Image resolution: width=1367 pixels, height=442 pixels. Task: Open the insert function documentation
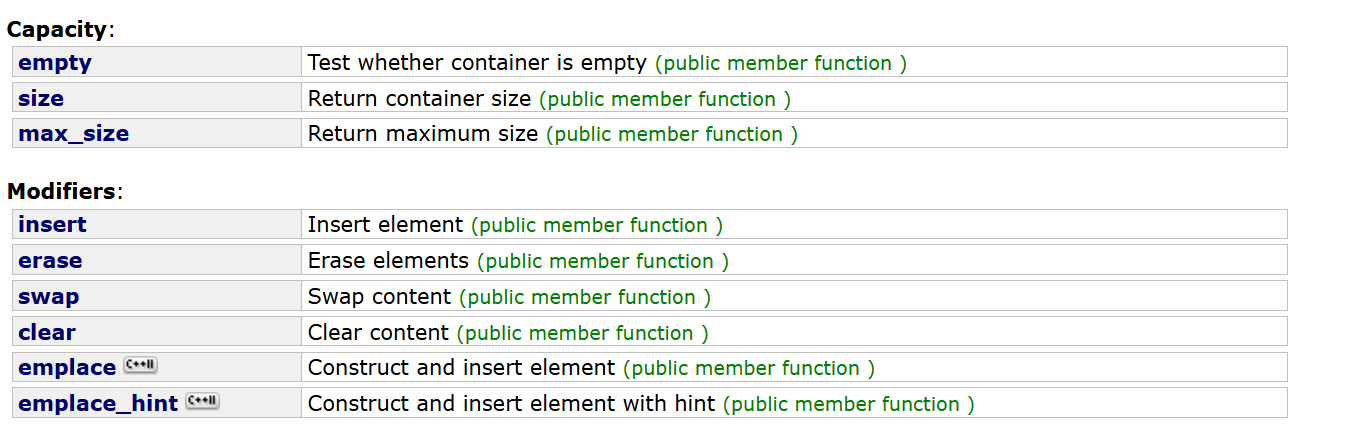(52, 225)
